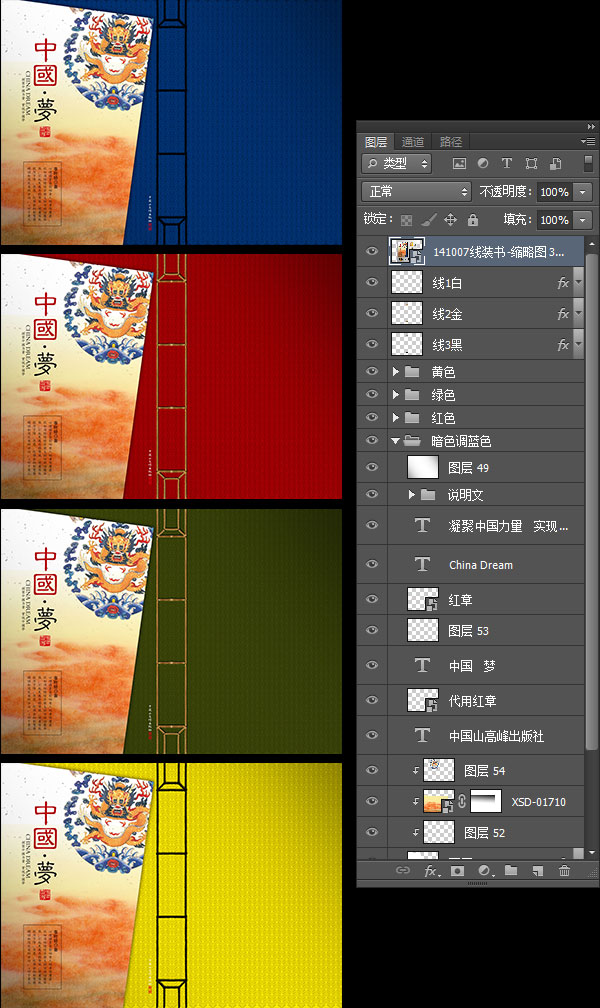The width and height of the screenshot is (600, 1008).
Task: Filter layers by pixel layer icon
Action: pos(459,163)
